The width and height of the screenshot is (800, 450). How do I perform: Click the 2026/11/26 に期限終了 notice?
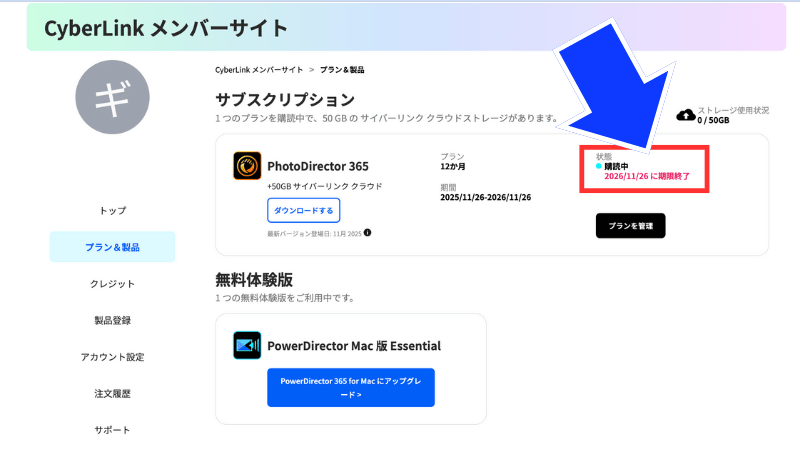[x=647, y=176]
